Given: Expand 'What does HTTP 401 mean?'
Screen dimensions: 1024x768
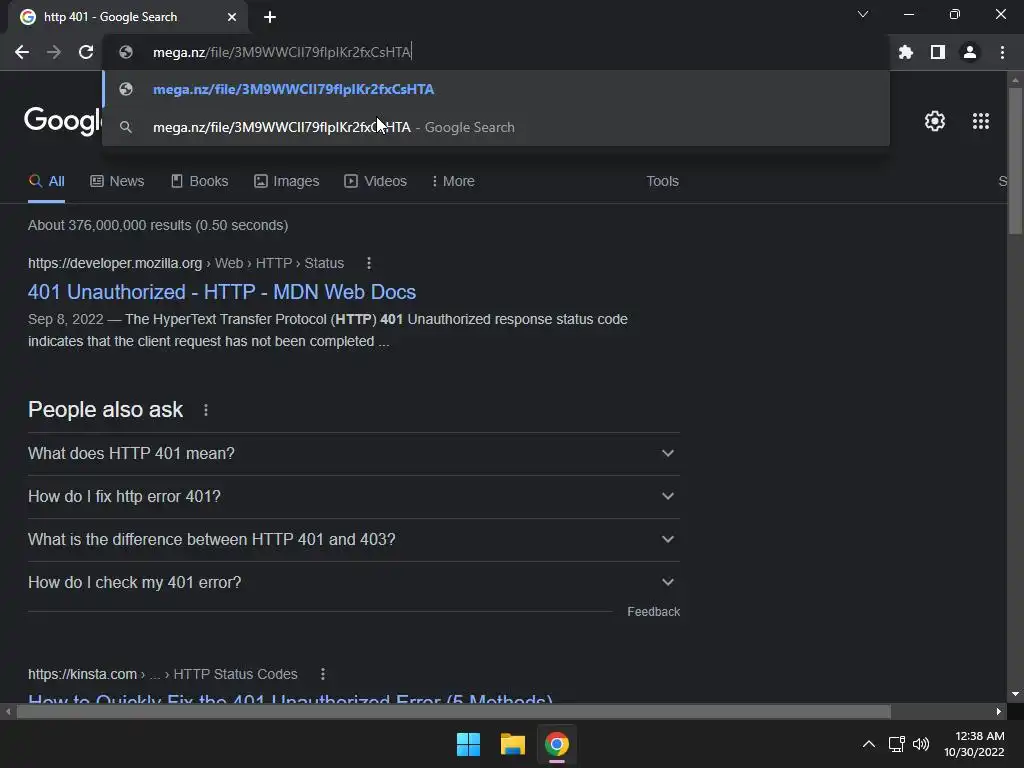Looking at the screenshot, I should [354, 453].
